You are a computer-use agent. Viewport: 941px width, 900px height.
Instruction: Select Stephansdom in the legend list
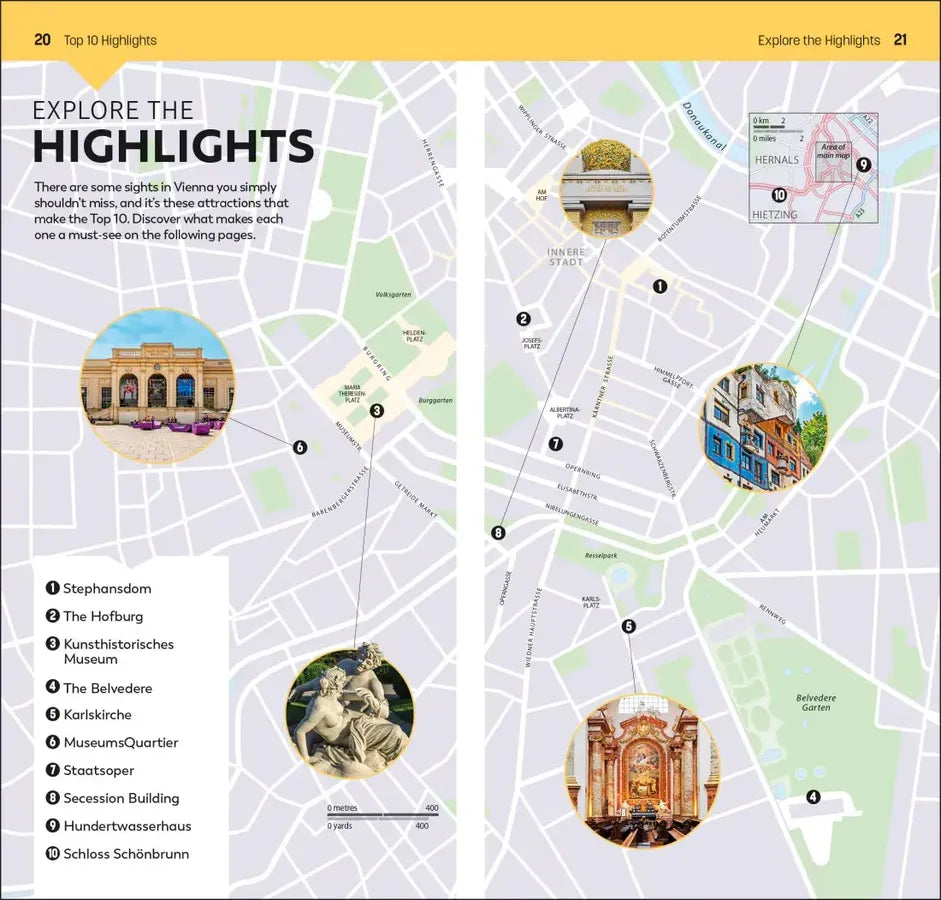point(107,589)
